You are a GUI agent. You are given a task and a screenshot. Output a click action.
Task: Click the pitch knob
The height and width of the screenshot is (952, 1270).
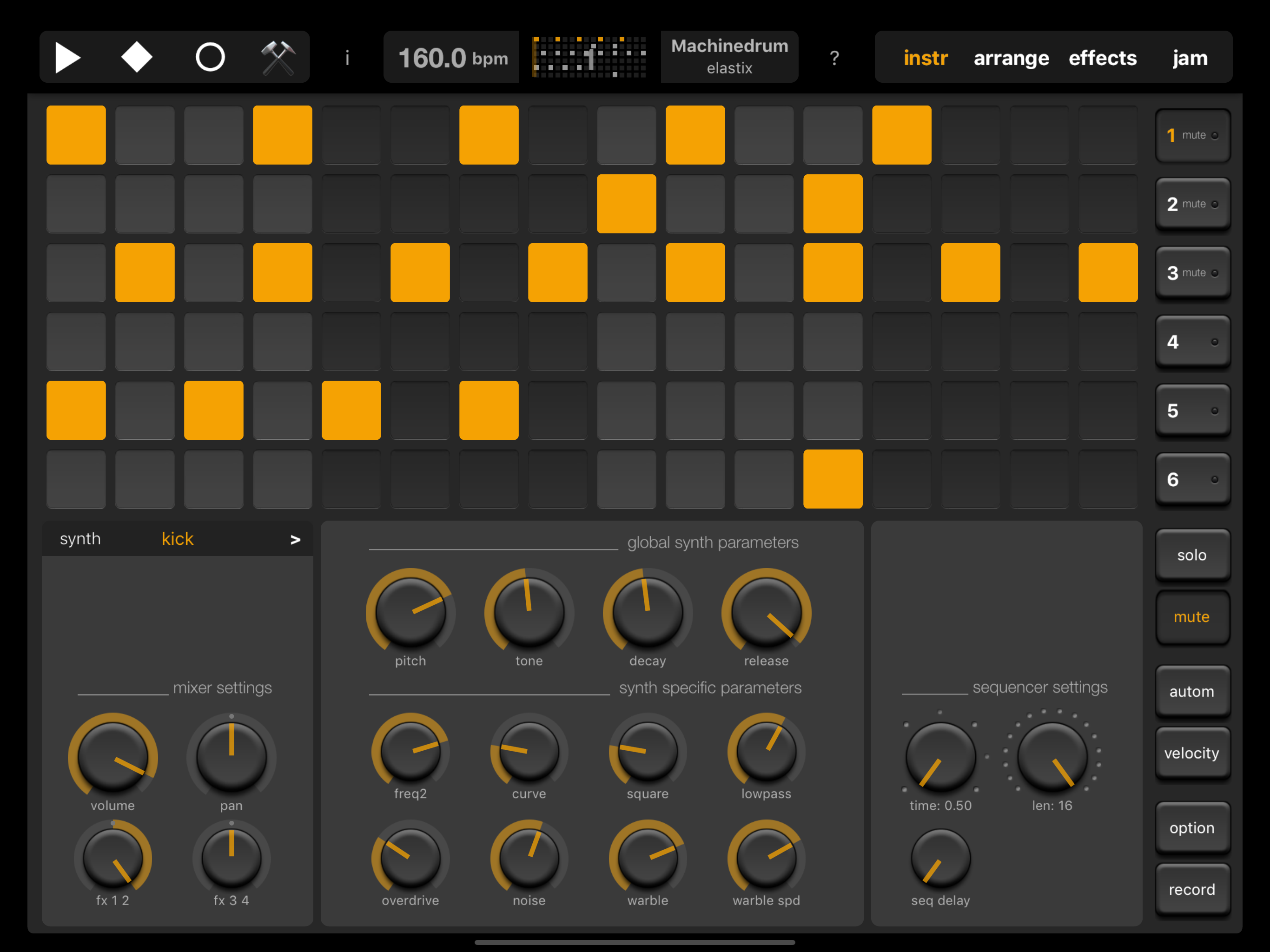tap(410, 612)
